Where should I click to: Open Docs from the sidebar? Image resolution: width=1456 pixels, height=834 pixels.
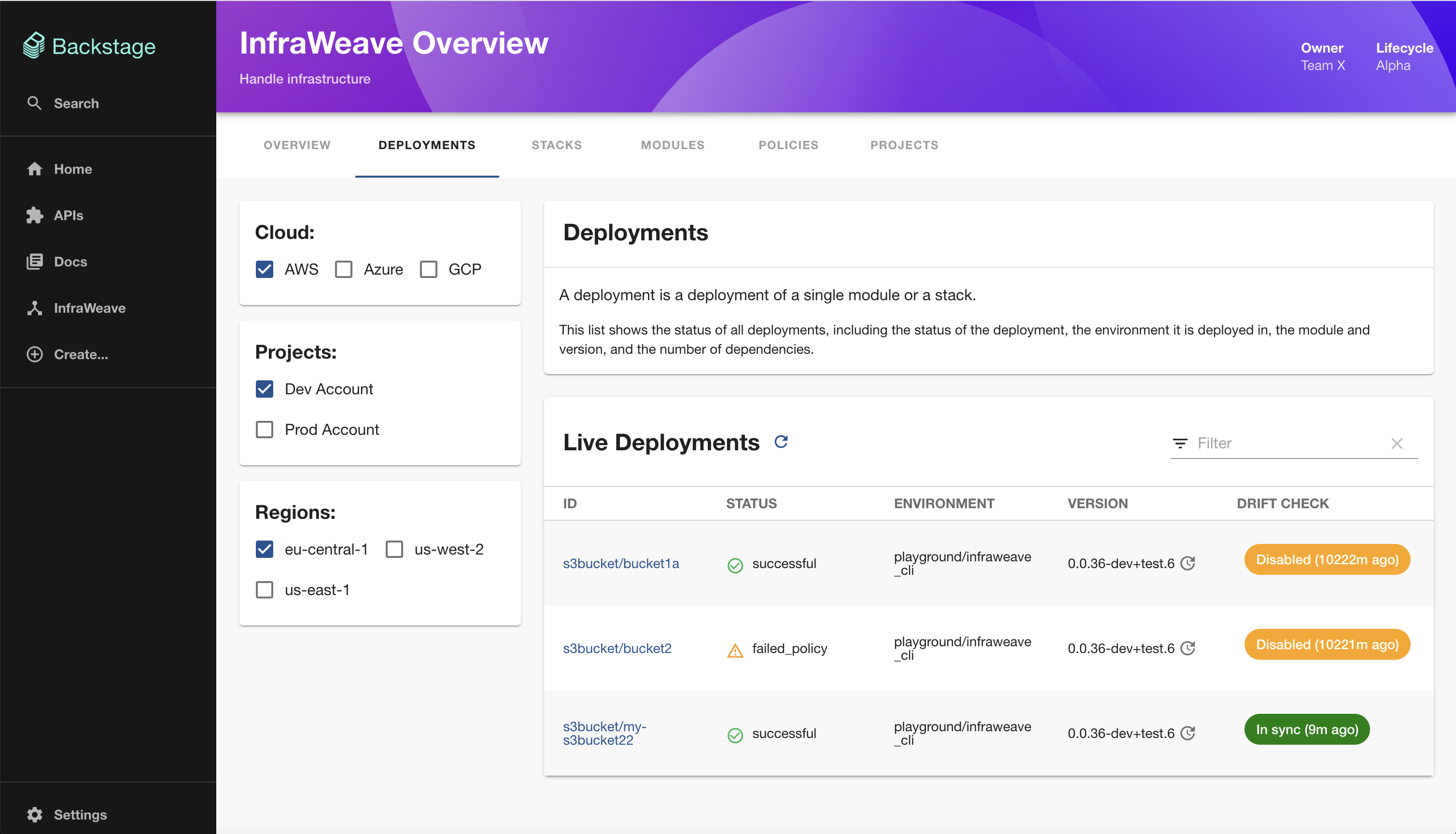point(70,262)
